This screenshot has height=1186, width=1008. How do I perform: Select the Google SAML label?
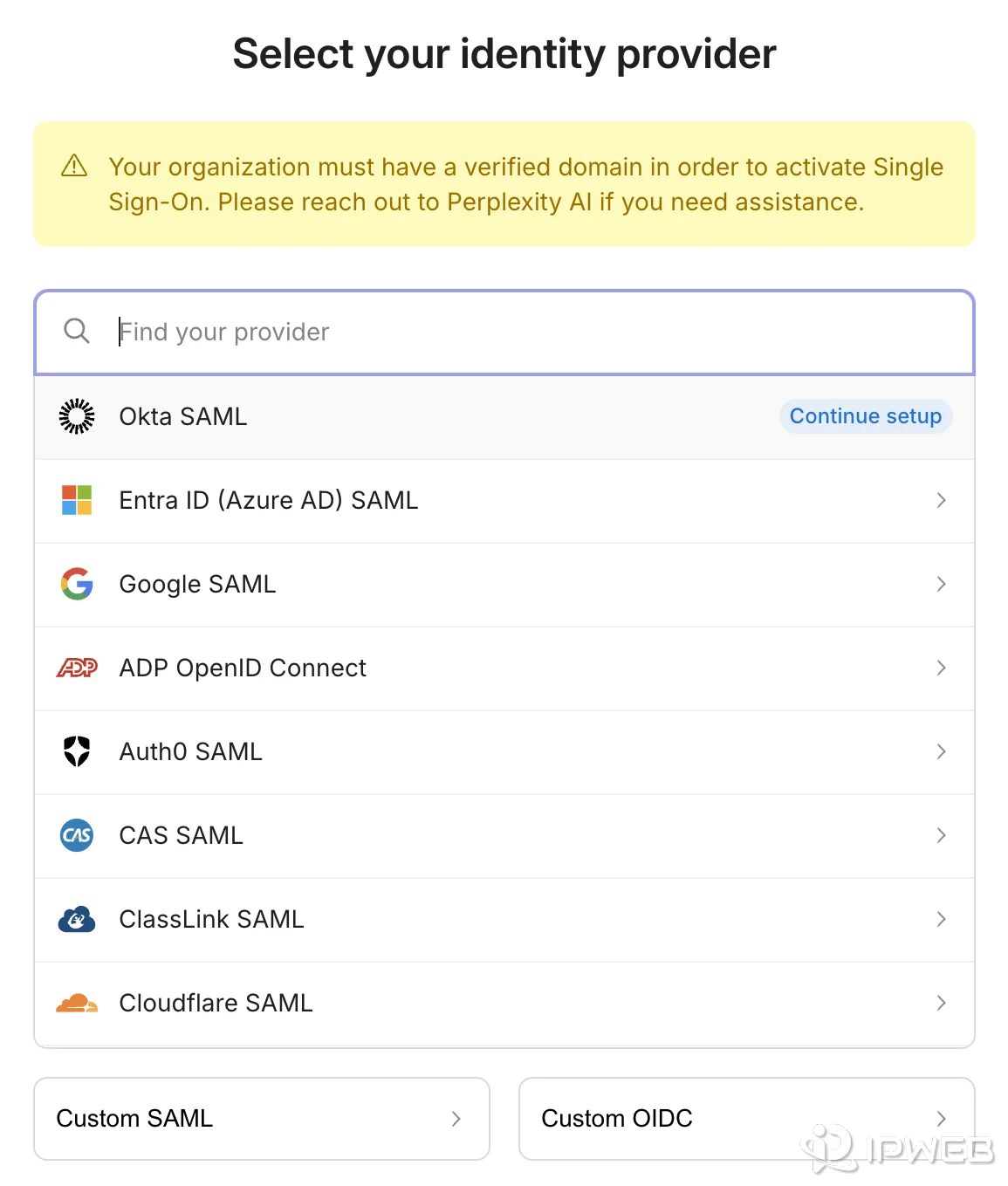(197, 584)
